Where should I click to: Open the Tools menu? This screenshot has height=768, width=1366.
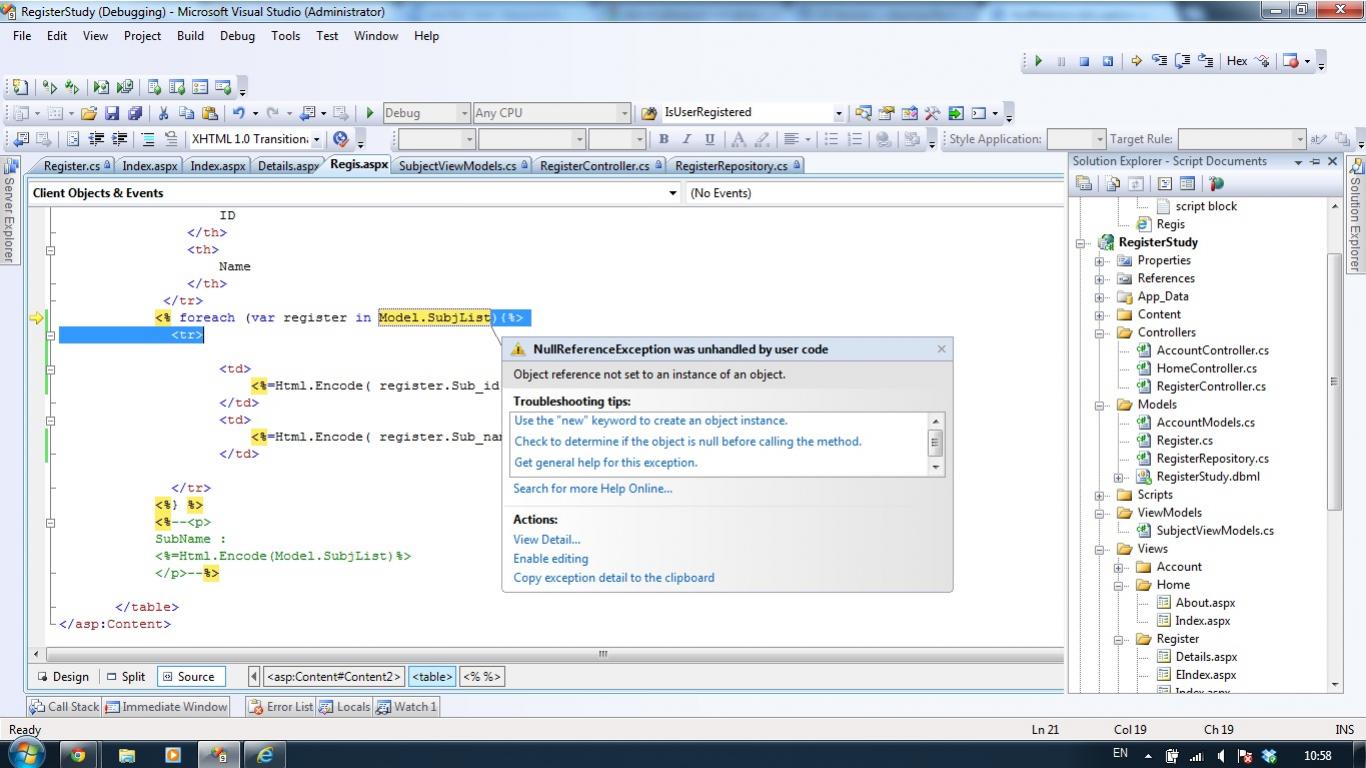tap(285, 36)
